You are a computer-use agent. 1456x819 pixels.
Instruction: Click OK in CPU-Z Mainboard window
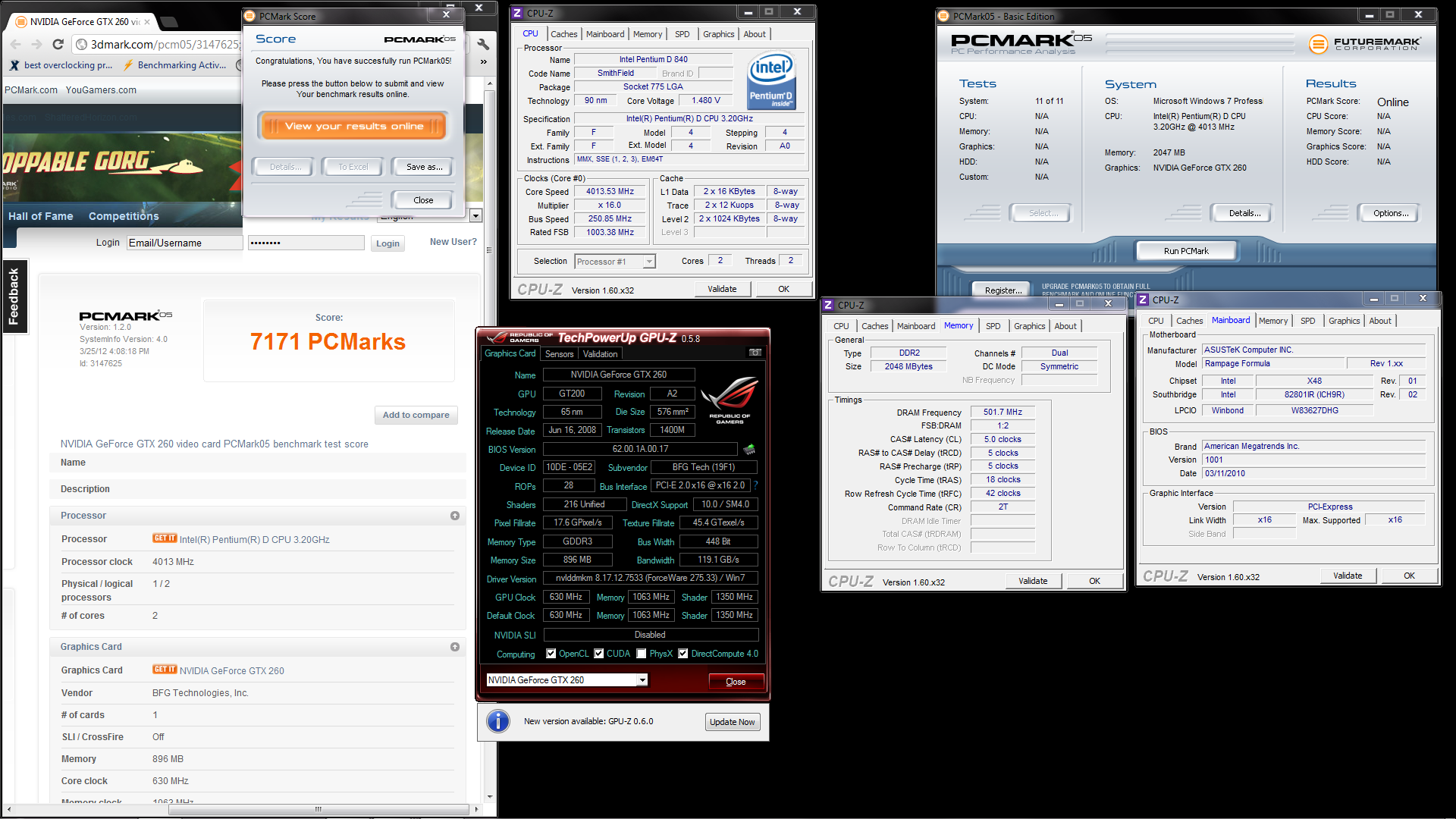[1409, 576]
